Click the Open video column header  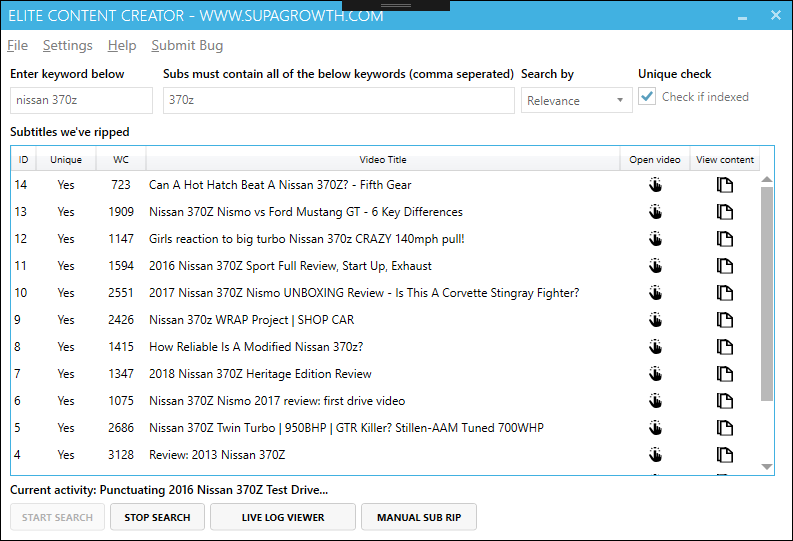pyautogui.click(x=655, y=159)
